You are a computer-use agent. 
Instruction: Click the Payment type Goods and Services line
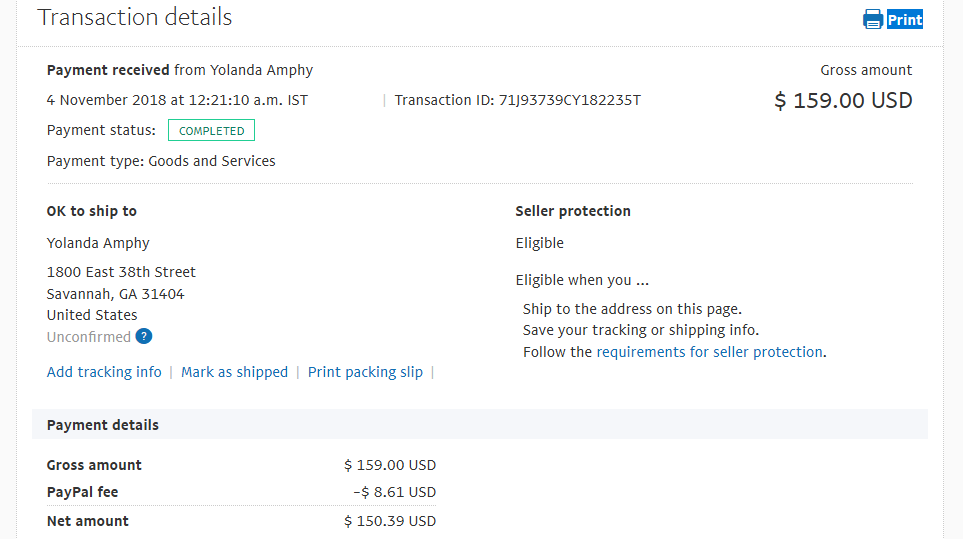161,161
